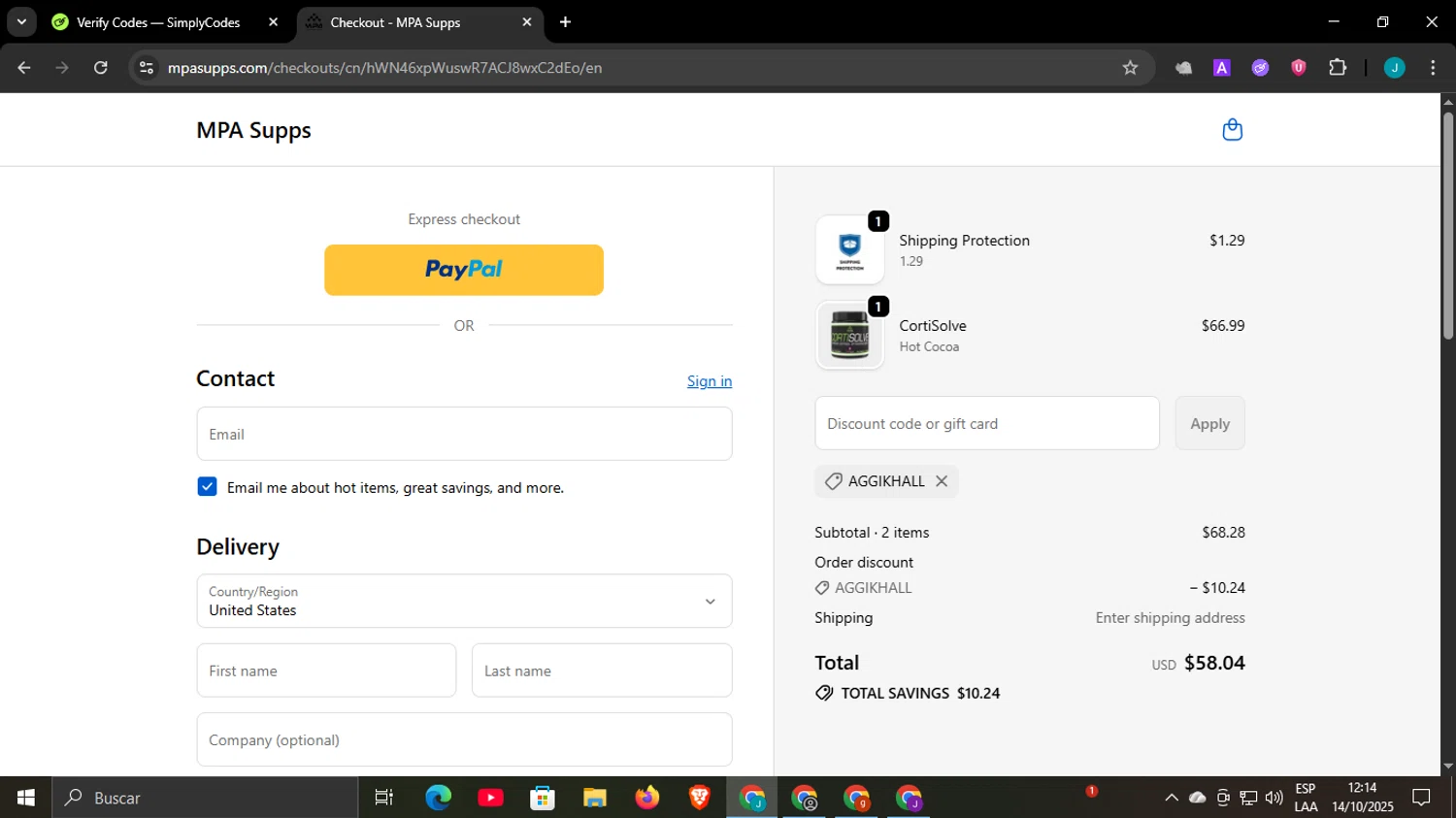Click the Sign in link
The height and width of the screenshot is (818, 1456).
click(x=710, y=381)
